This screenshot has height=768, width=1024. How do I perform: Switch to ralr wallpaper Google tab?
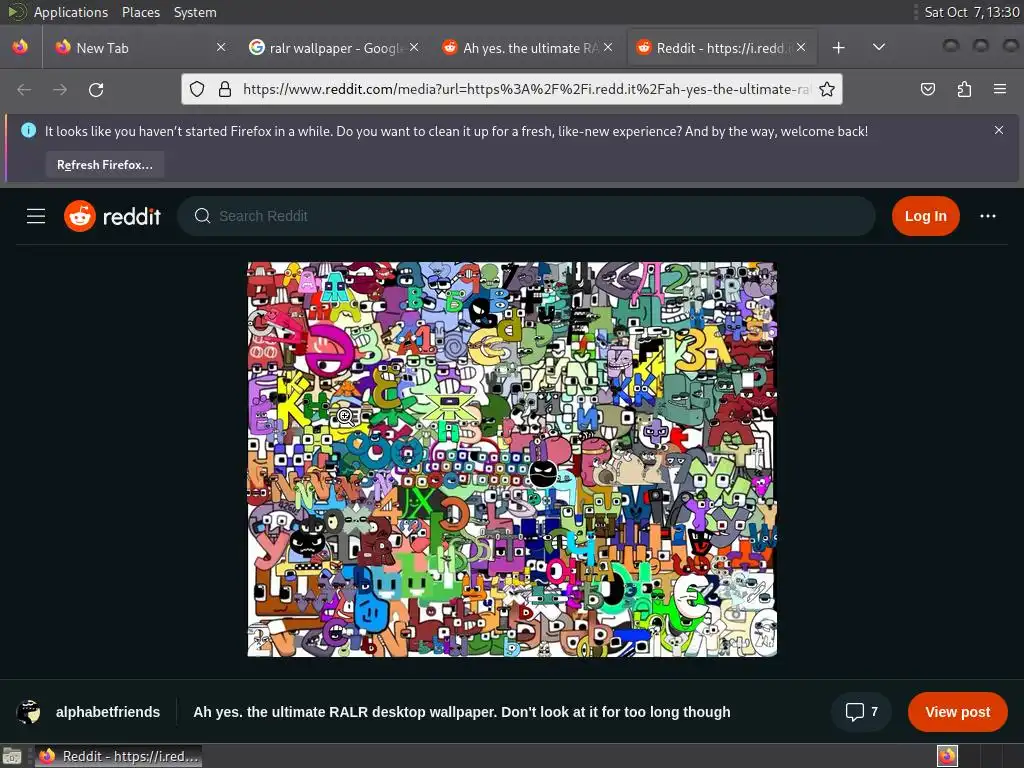click(x=334, y=48)
